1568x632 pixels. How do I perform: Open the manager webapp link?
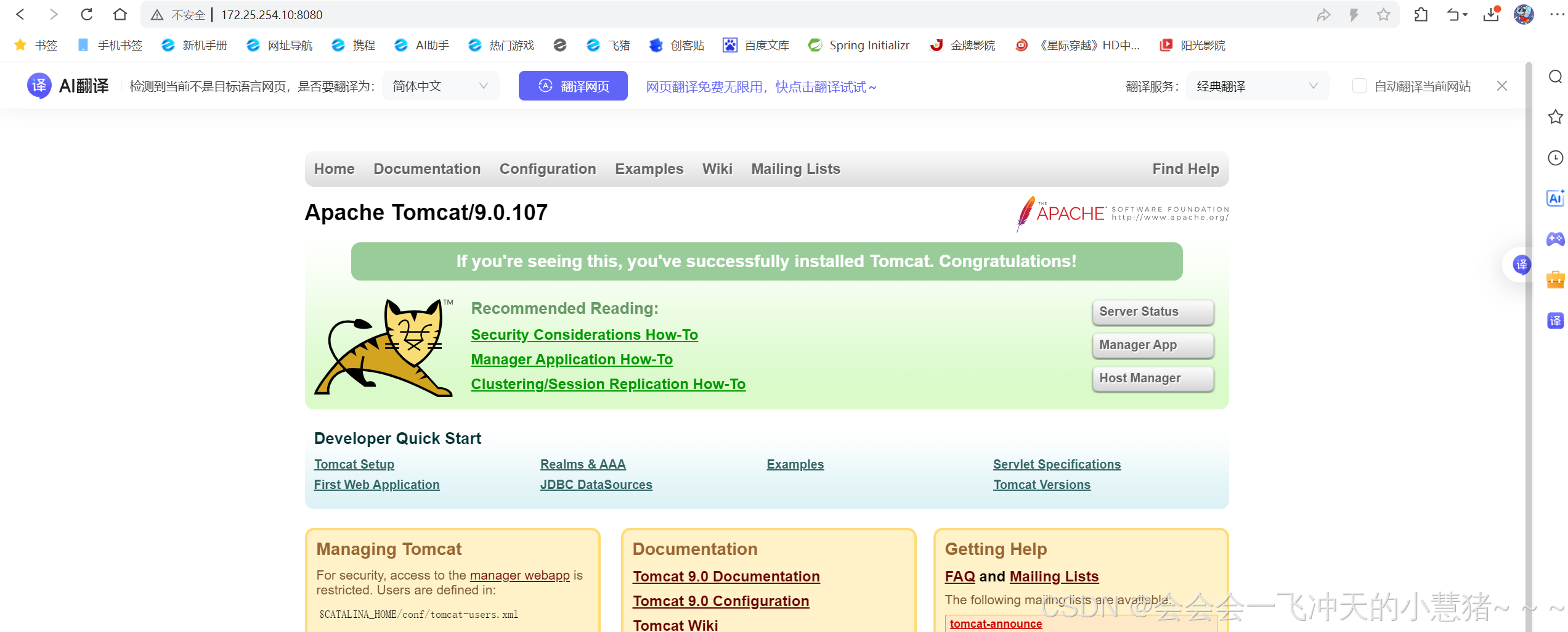[520, 575]
